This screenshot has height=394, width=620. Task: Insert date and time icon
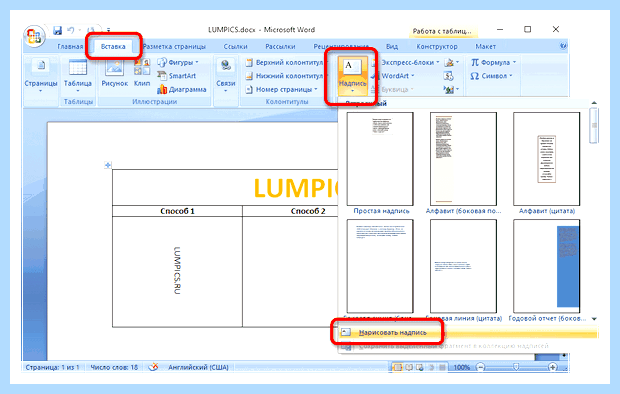click(448, 76)
